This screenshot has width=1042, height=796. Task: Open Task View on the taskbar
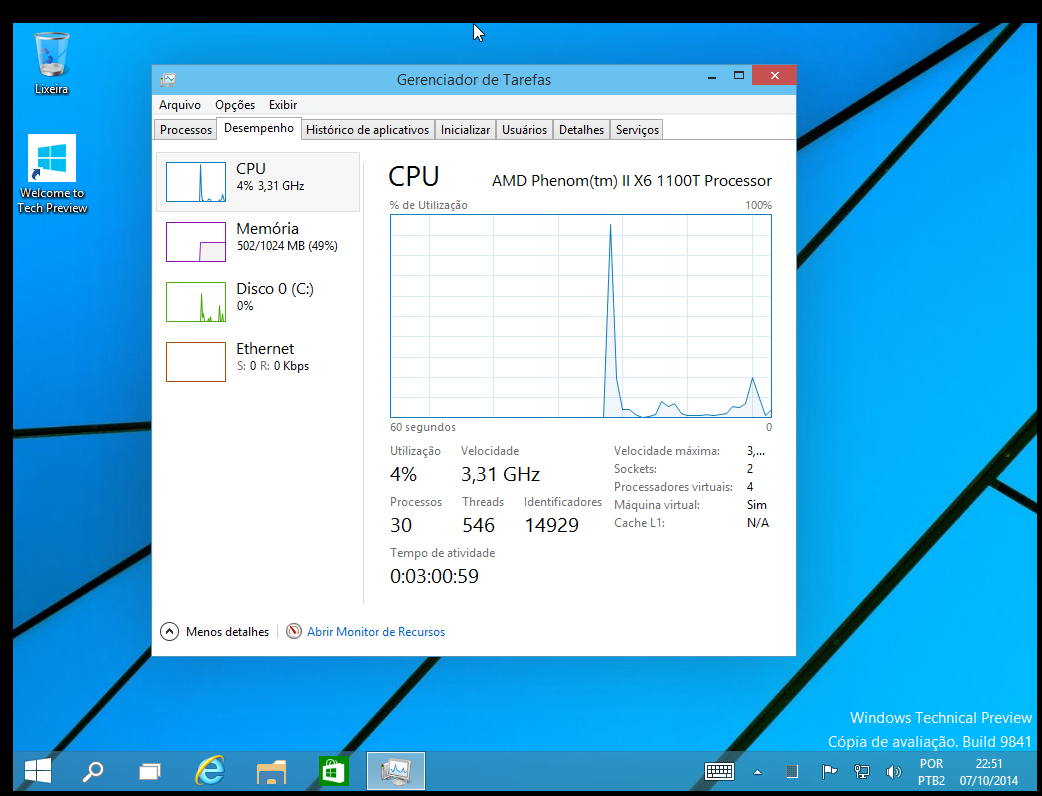tap(150, 771)
